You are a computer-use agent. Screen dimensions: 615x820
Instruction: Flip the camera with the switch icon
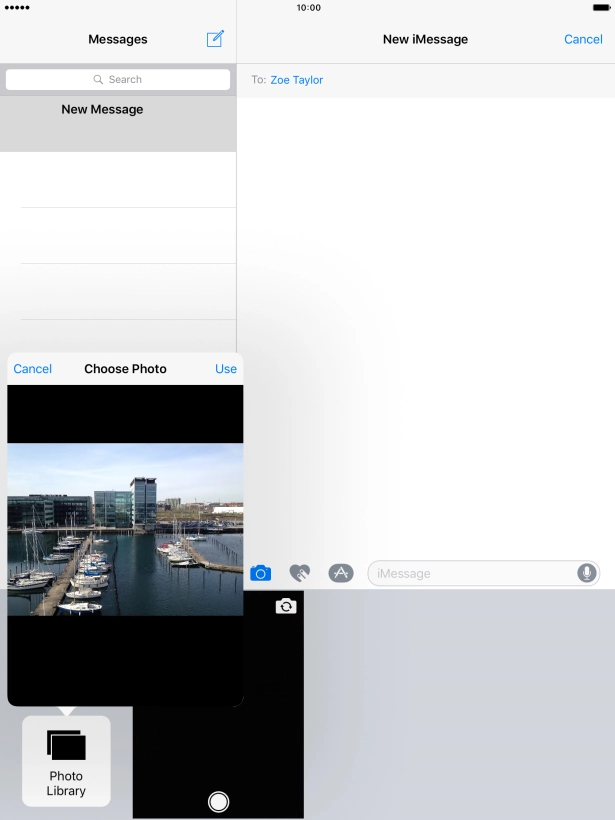(286, 606)
